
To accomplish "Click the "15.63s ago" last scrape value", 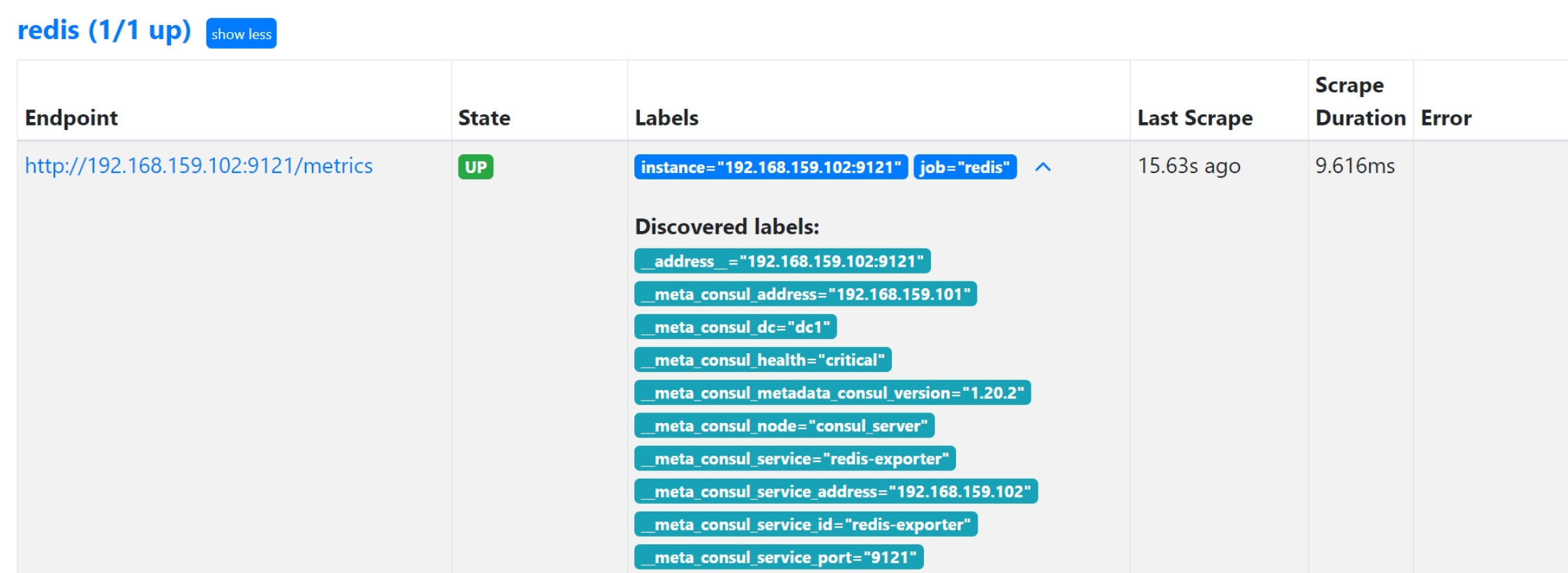I will tap(1189, 165).
